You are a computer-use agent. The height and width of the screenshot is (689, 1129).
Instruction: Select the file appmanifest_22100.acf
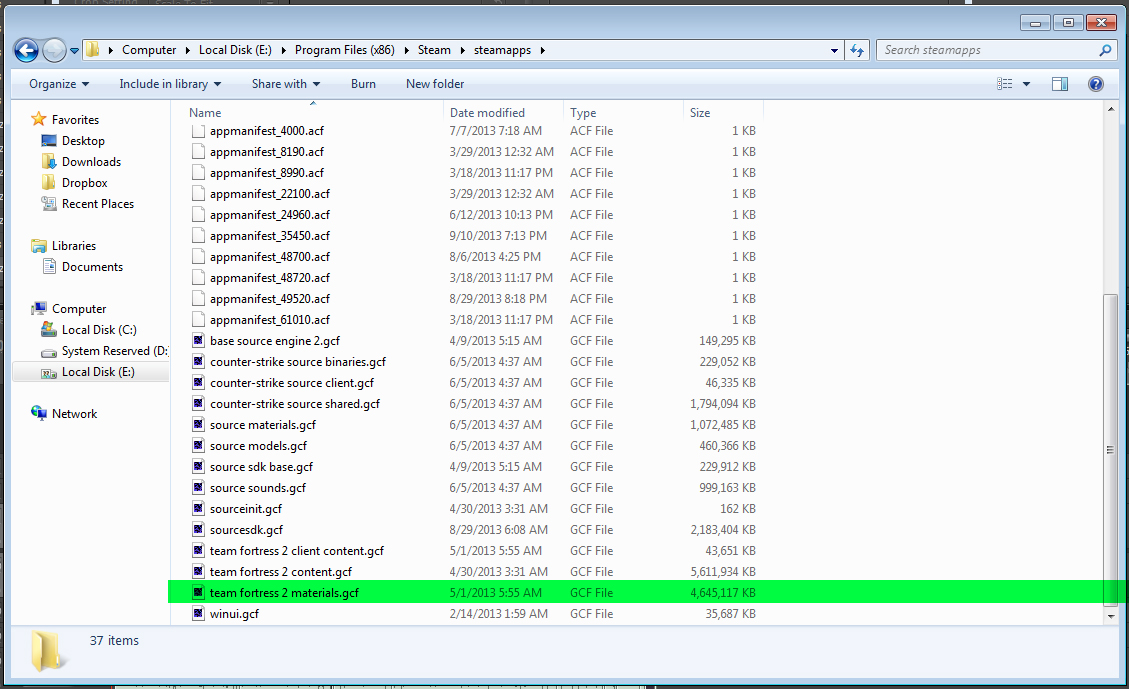[x=269, y=194]
